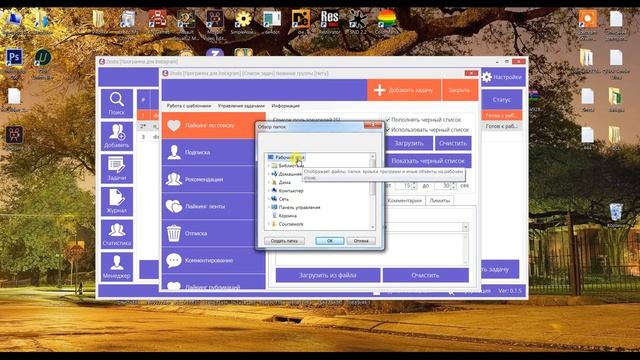
Task: Click the Статус column header in main window
Action: coord(502,100)
